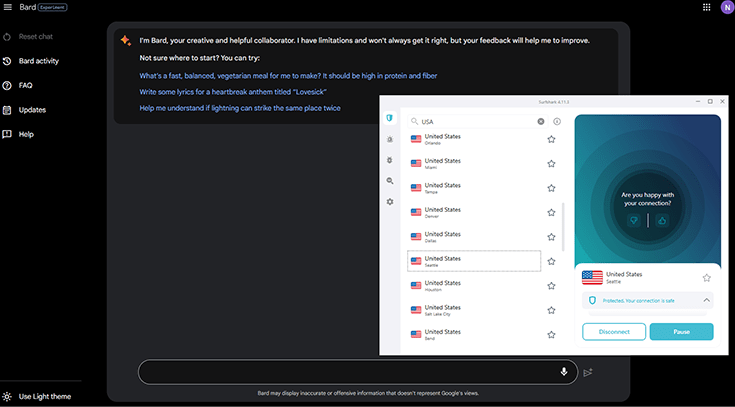Click the Bard sparkle logo icon
The image size is (735, 407).
(126, 40)
